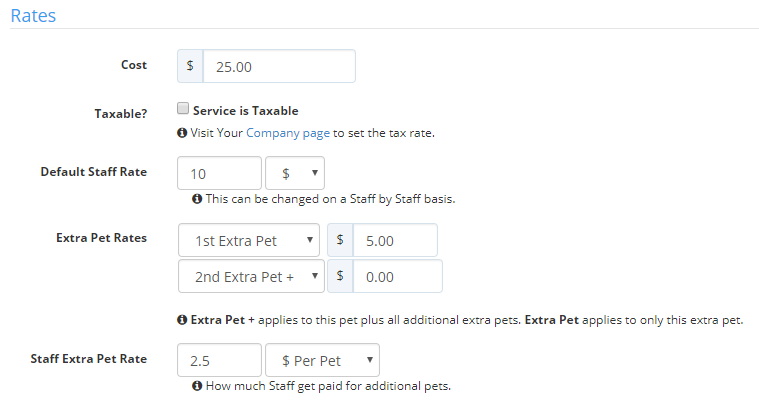The image size is (759, 402).
Task: Expand the 2nd Extra Pet + dropdown
Action: pyautogui.click(x=251, y=276)
